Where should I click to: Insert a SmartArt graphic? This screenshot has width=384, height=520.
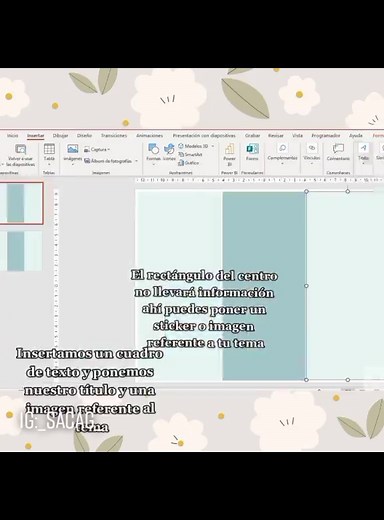coord(190,155)
